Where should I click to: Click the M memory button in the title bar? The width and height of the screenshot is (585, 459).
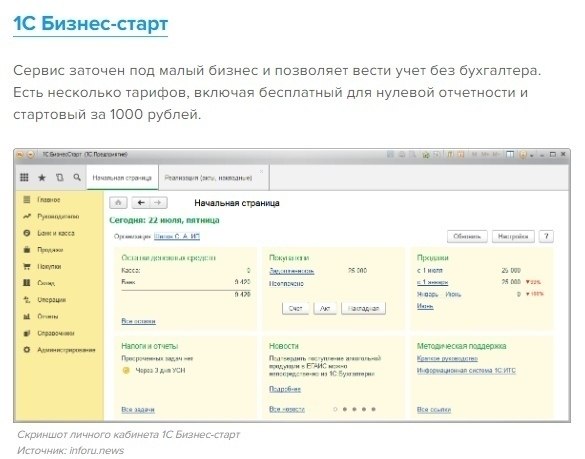[475, 154]
